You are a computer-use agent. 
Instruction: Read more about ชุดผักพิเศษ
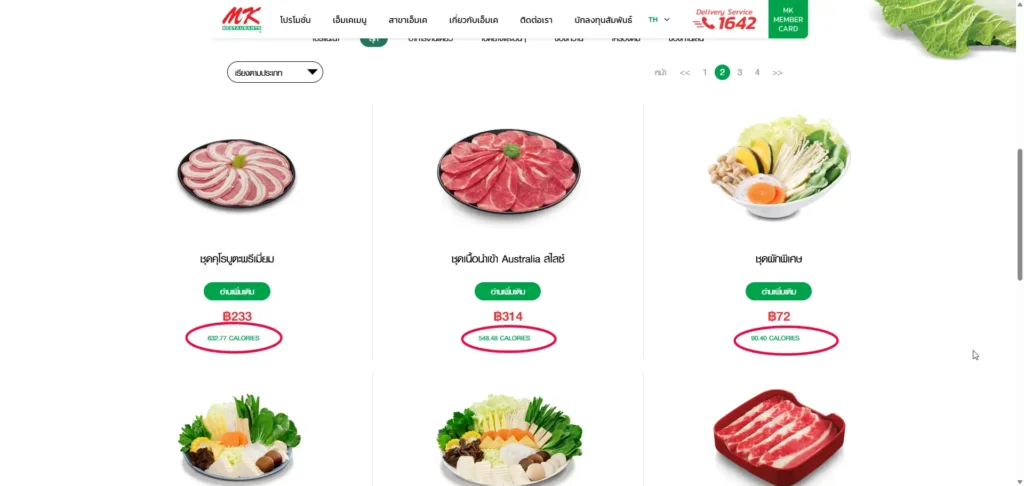[x=778, y=291]
